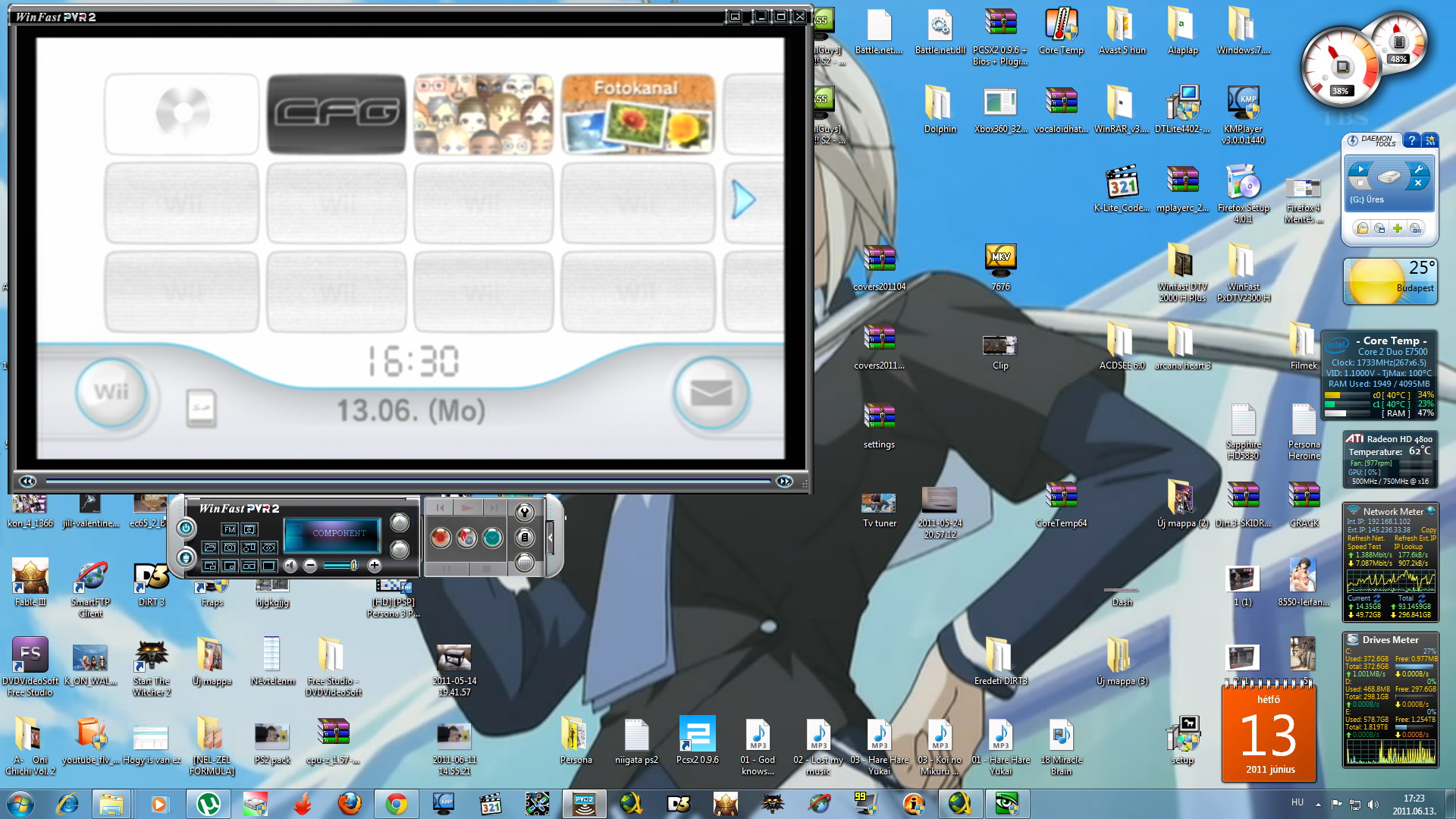Increase volume with plus button
This screenshot has width=1456, height=819.
[374, 566]
